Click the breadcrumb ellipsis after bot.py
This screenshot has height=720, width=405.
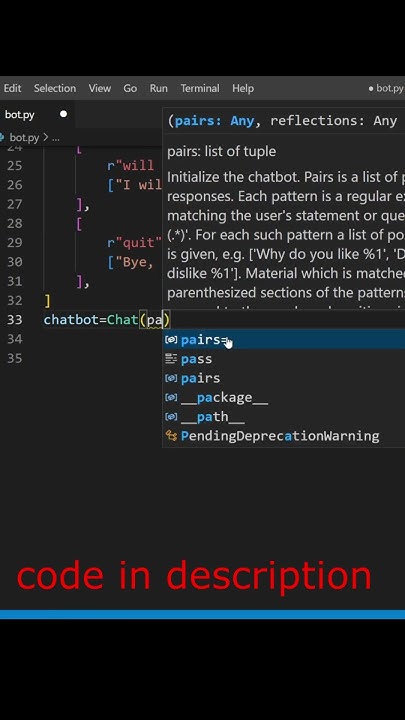click(56, 137)
